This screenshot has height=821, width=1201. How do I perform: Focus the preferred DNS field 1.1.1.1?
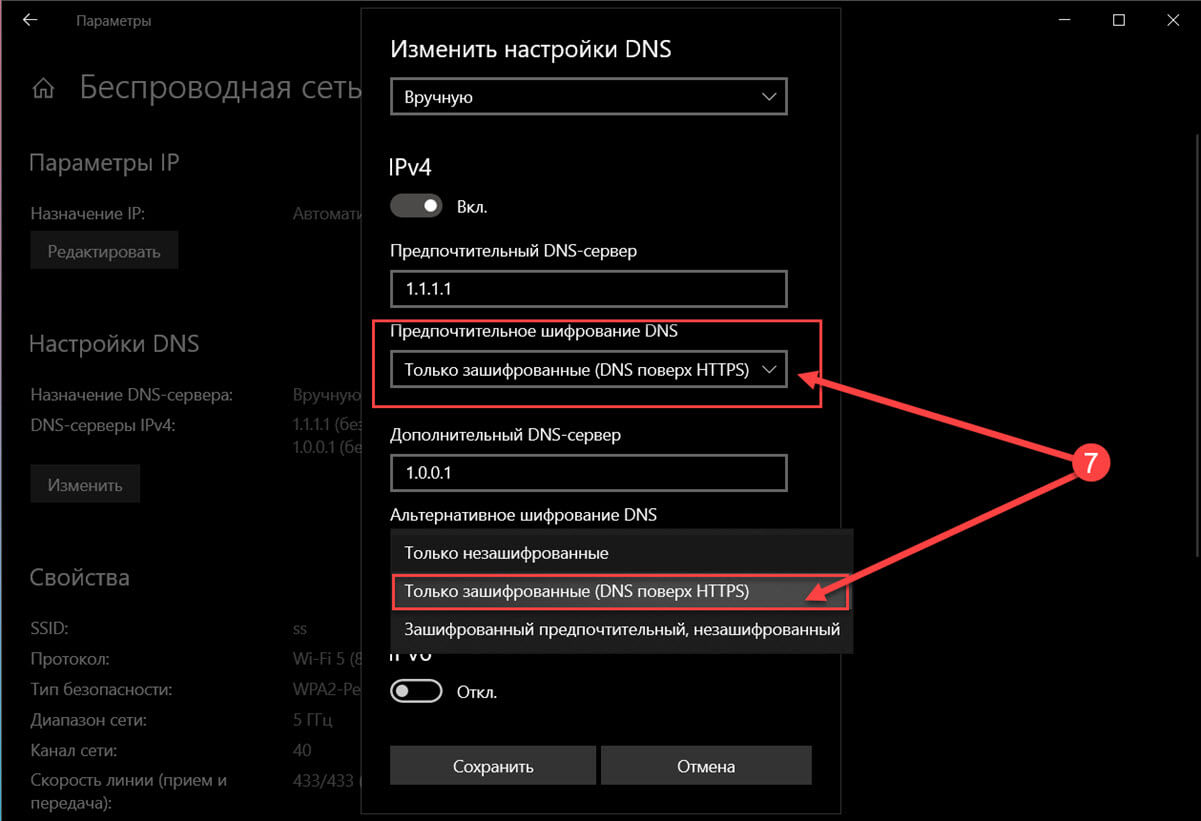(588, 289)
